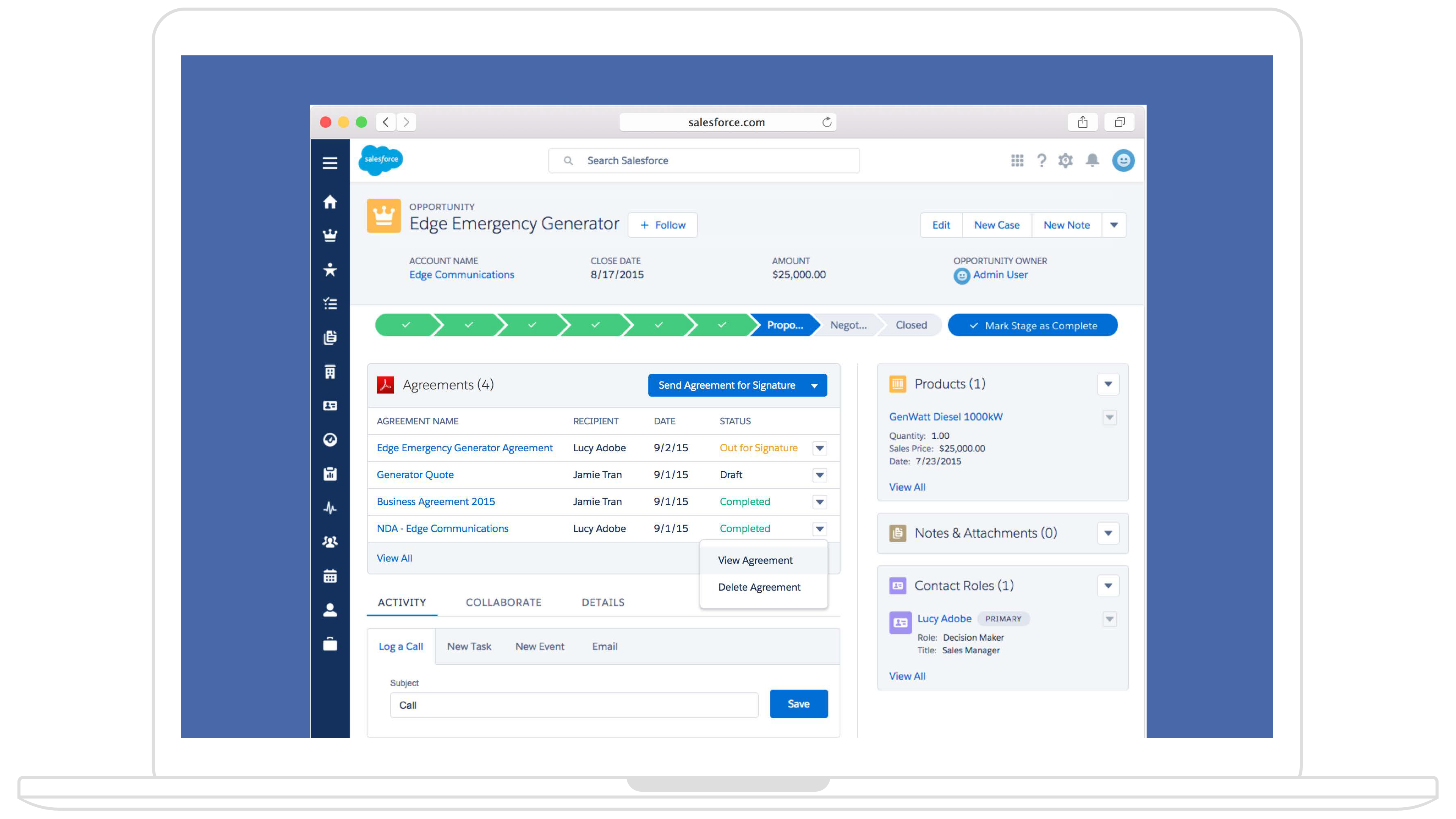
Task: Open notifications bell icon
Action: point(1092,160)
